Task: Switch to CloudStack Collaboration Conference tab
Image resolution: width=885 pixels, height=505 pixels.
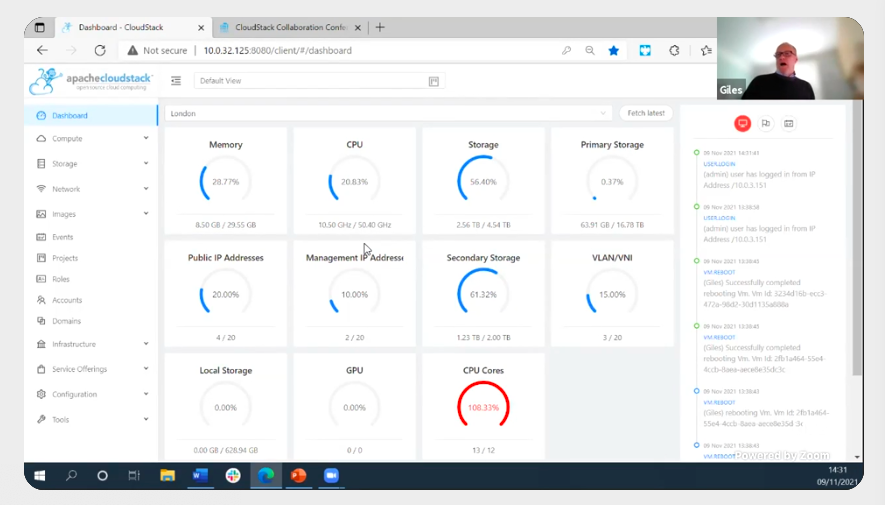Action: click(x=290, y=27)
